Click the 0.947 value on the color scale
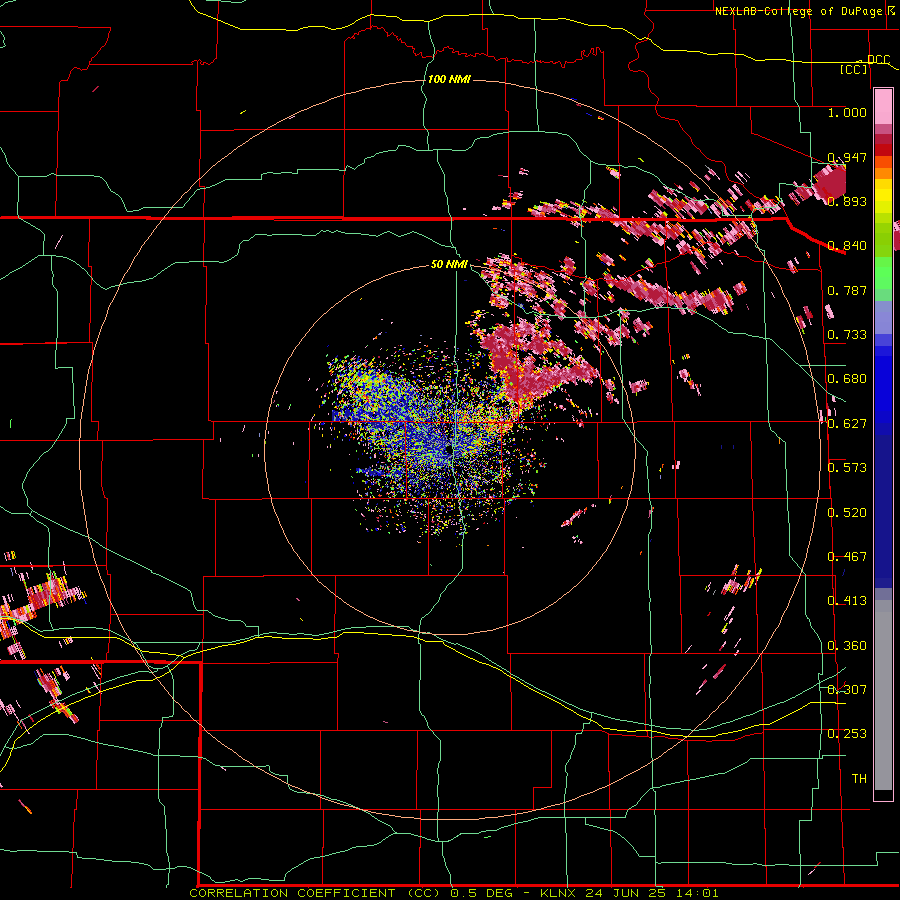The width and height of the screenshot is (900, 900). 847,157
